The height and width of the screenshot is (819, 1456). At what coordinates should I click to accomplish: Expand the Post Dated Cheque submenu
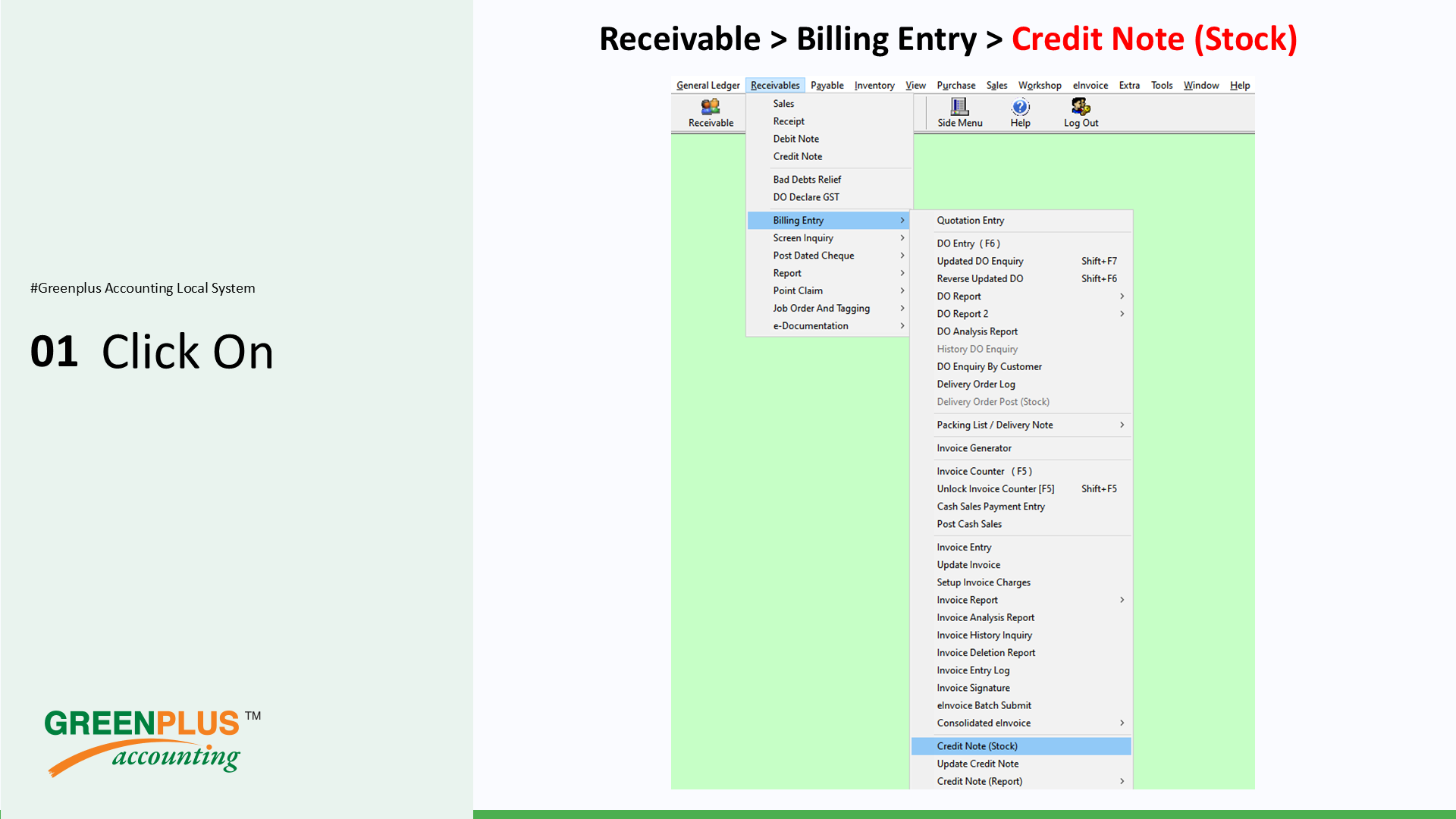point(829,256)
